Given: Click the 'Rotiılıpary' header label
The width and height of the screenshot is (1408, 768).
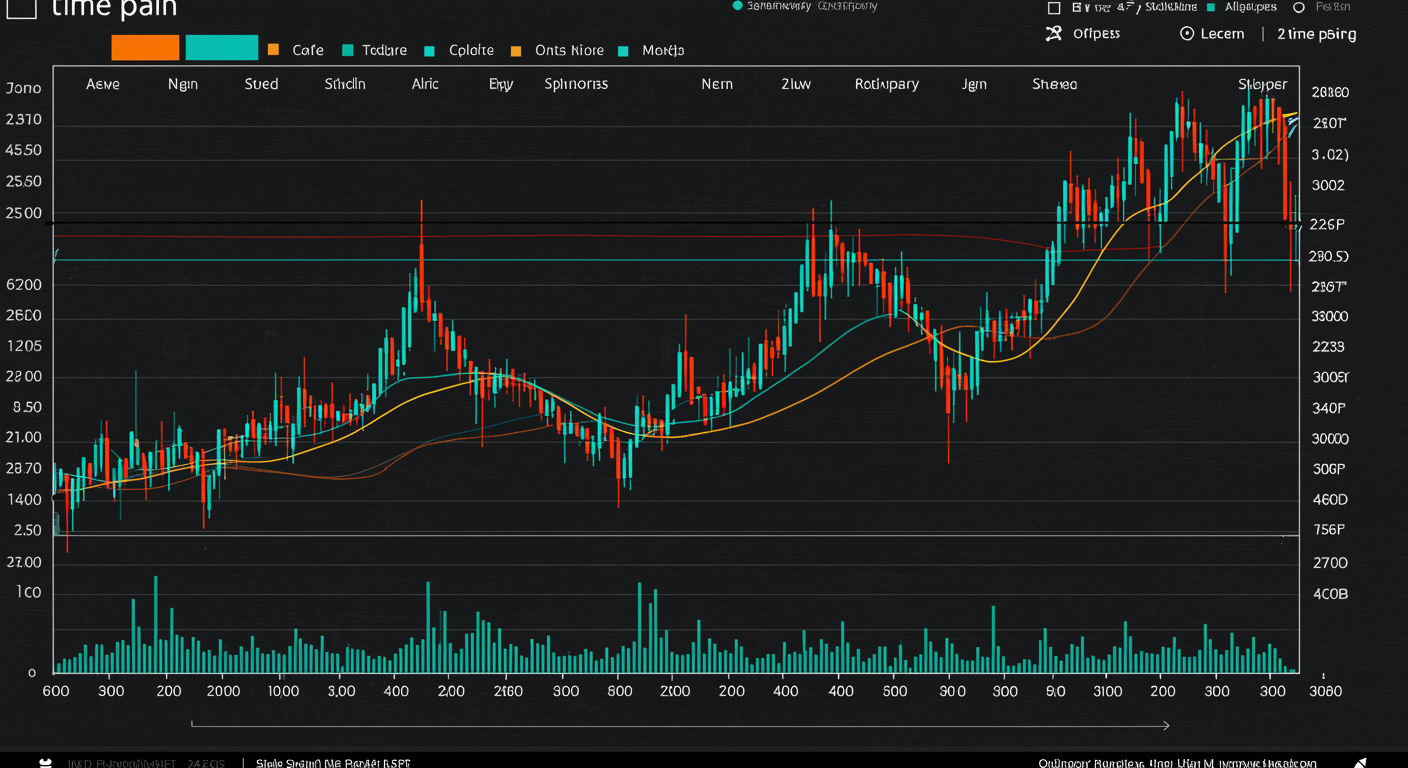Looking at the screenshot, I should [887, 84].
